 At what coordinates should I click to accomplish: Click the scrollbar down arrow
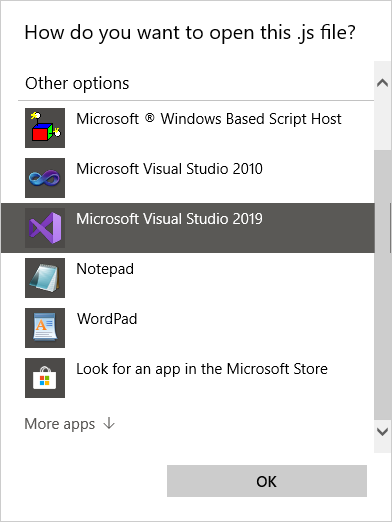point(382,432)
